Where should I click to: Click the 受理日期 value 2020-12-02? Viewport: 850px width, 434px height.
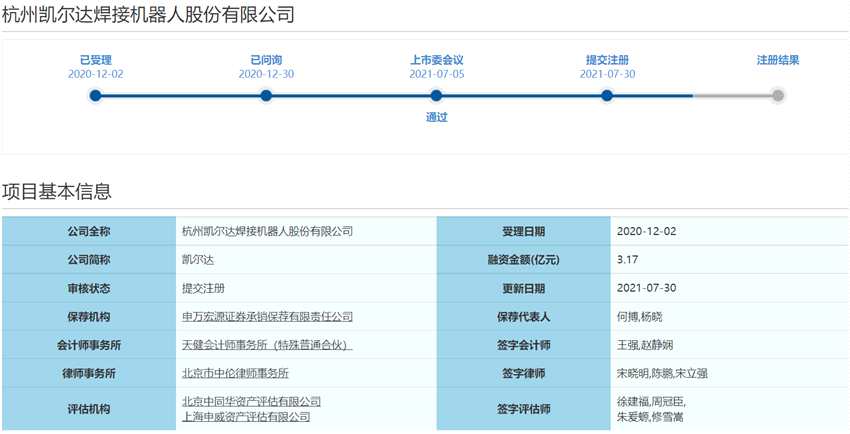click(646, 231)
